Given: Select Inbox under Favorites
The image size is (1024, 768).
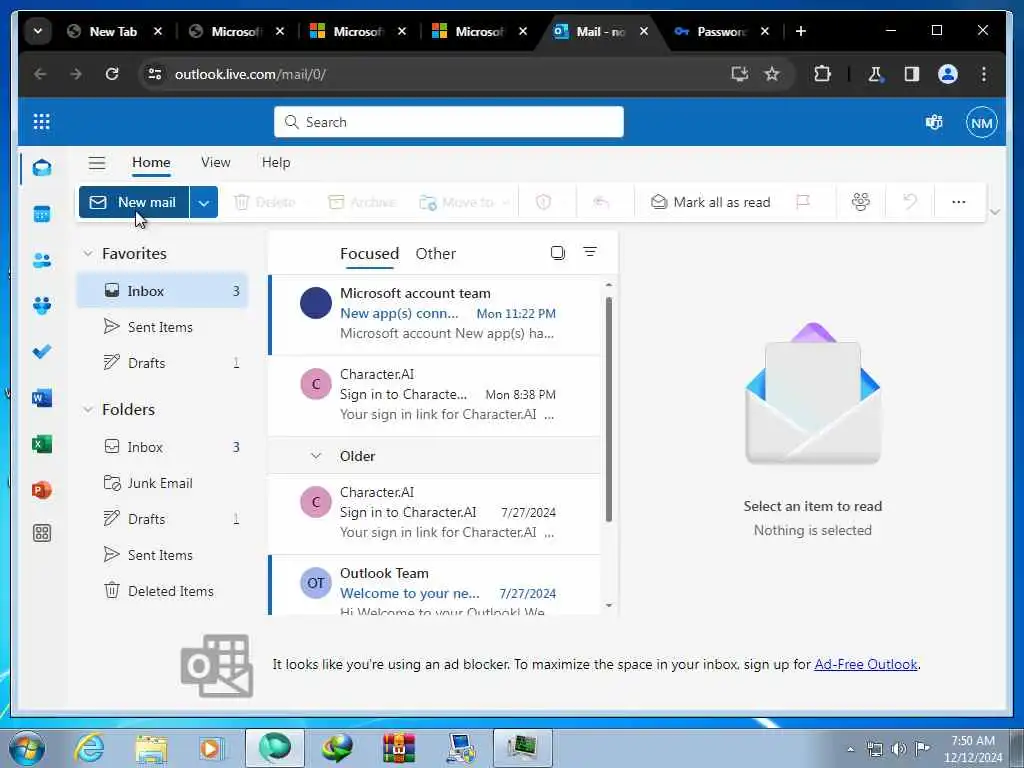Looking at the screenshot, I should pyautogui.click(x=163, y=291).
